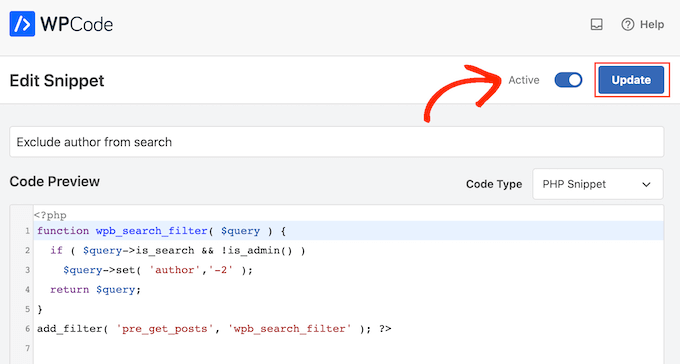Viewport: 680px width, 364px height.
Task: Click the snippet title input field
Action: pyautogui.click(x=337, y=142)
